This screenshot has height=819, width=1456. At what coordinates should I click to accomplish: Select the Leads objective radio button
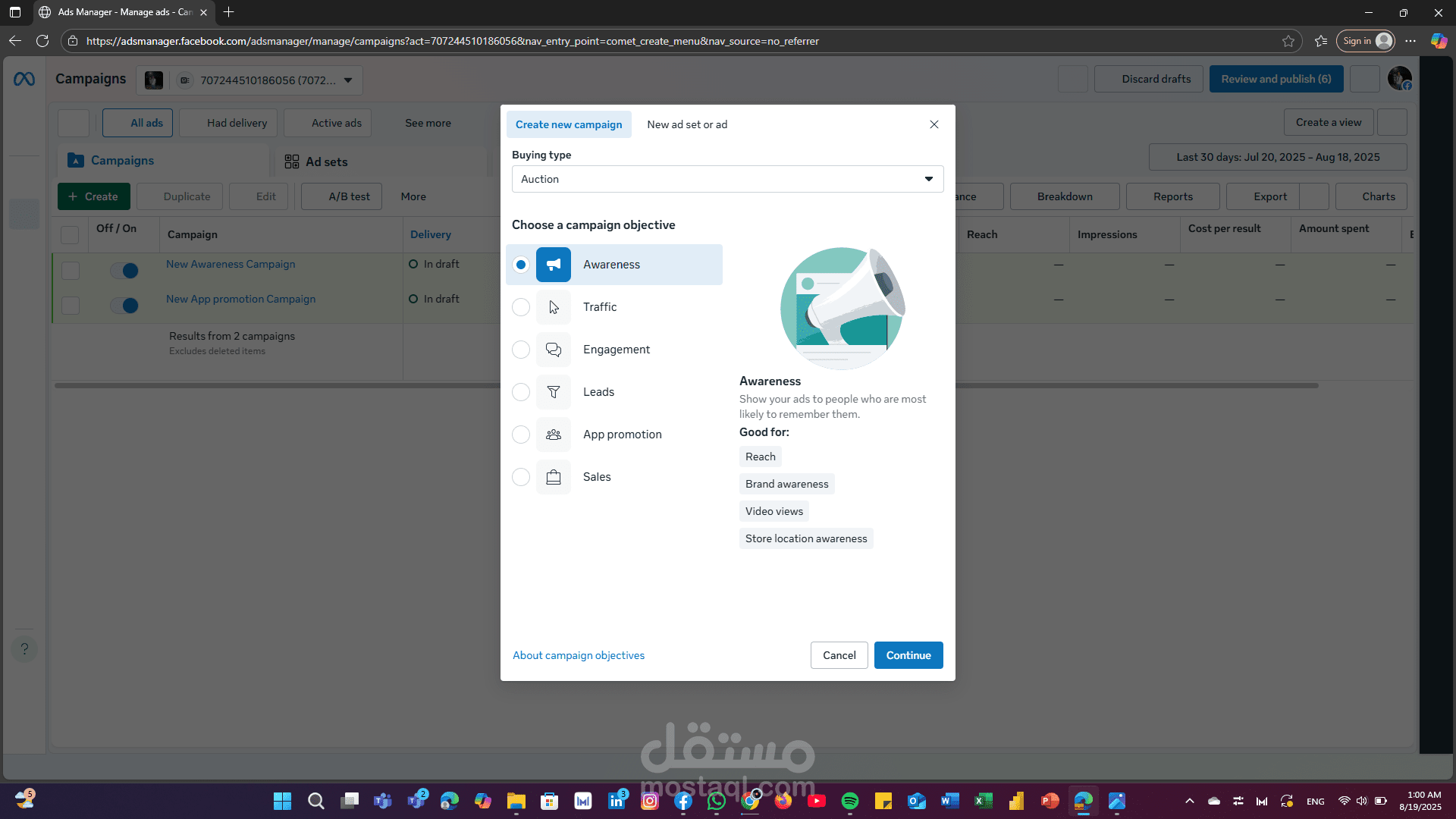521,392
